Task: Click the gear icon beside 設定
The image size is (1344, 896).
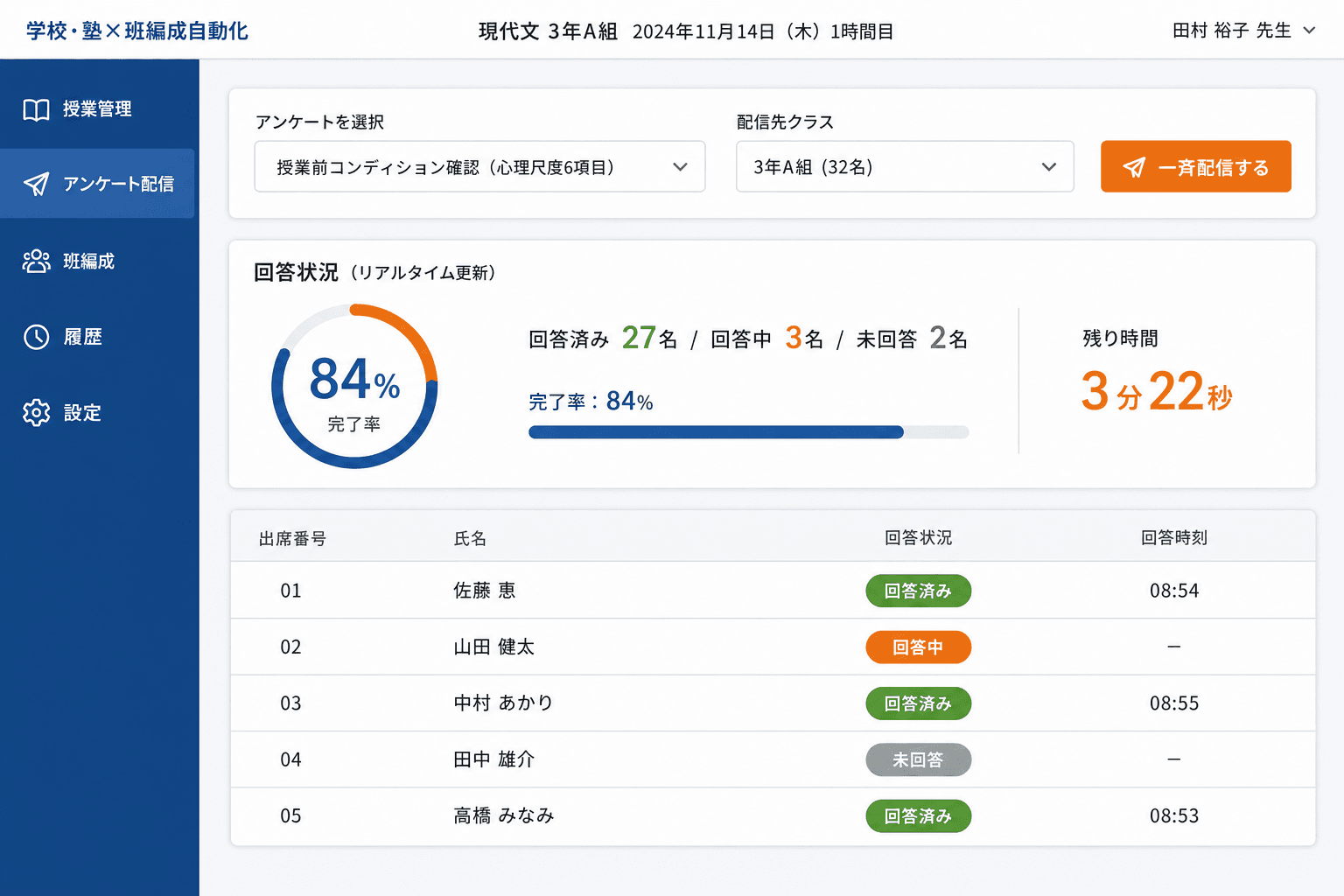Action: 36,412
